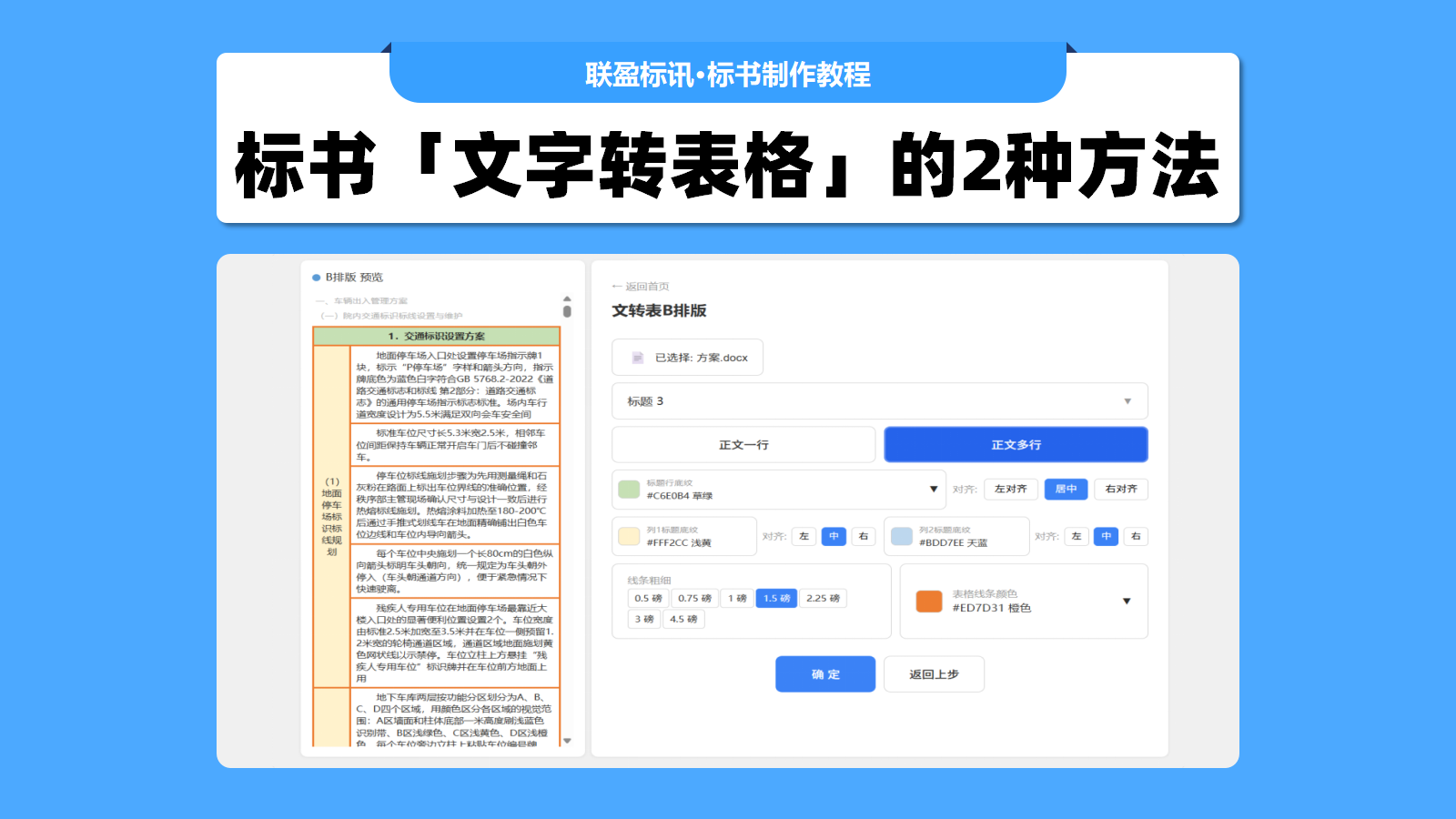
Task: Click the 返回首页 back link
Action: [x=641, y=286]
